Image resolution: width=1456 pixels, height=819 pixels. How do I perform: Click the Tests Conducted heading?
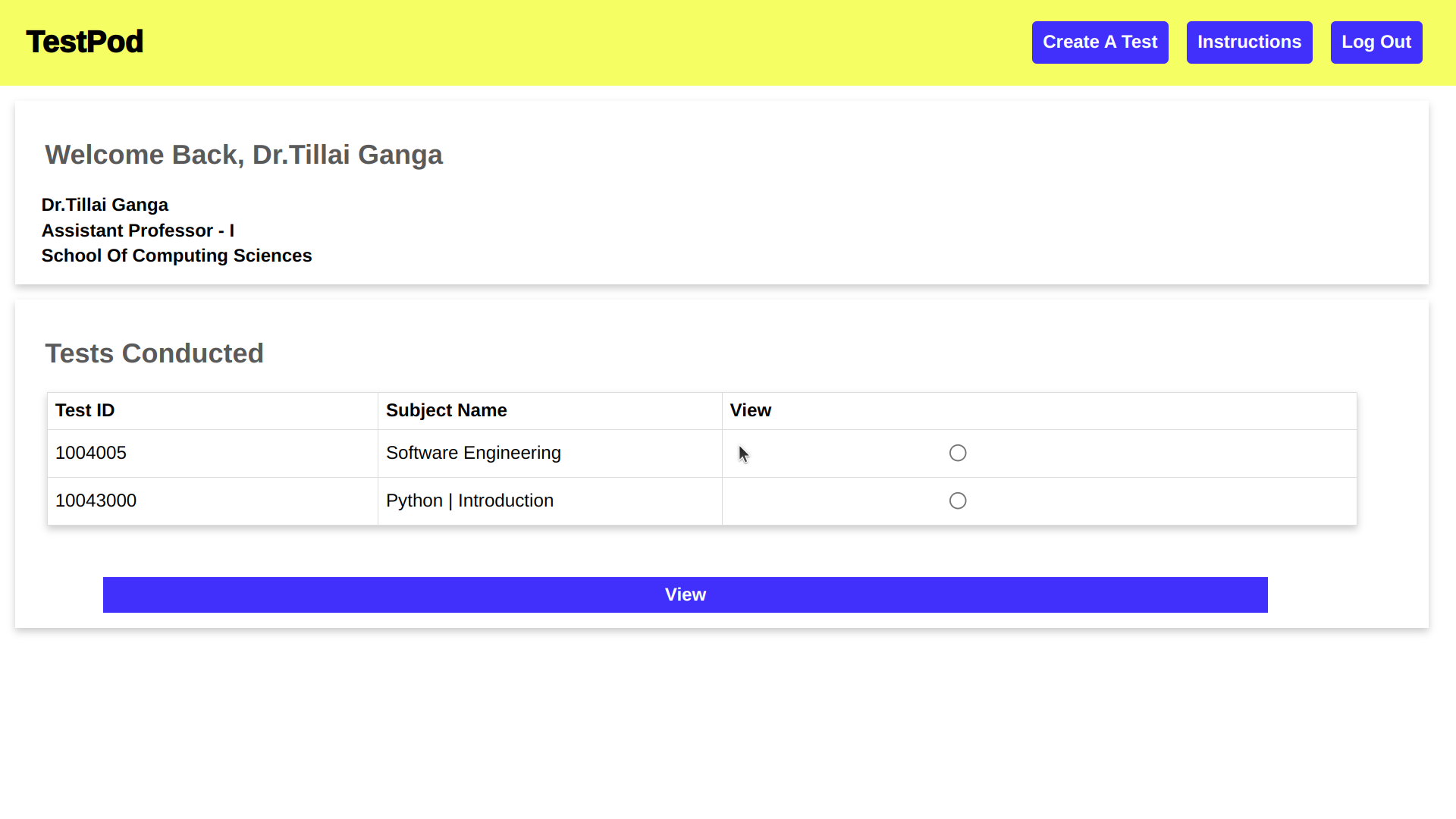154,353
